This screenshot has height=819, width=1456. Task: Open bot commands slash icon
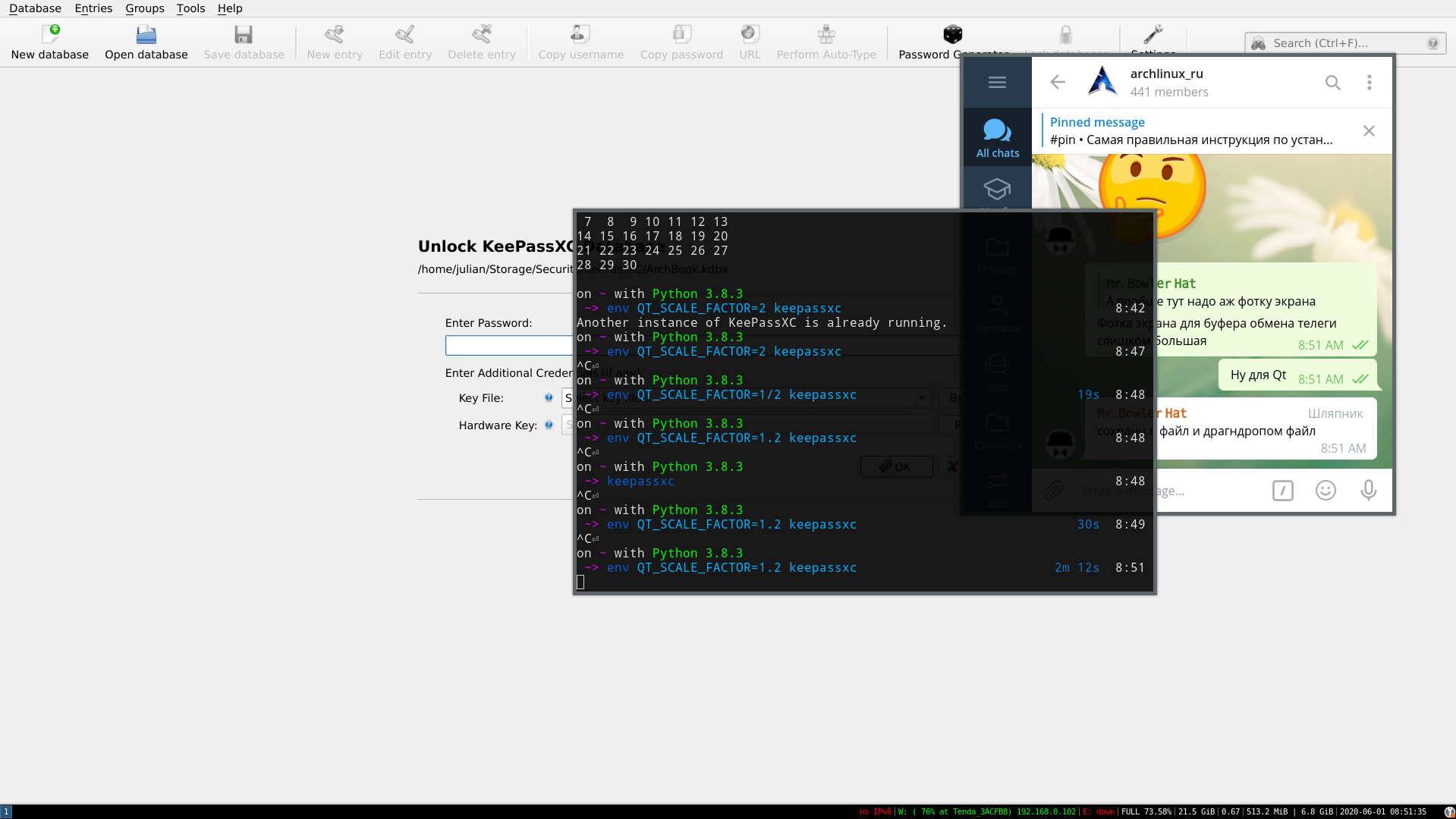tap(1282, 491)
